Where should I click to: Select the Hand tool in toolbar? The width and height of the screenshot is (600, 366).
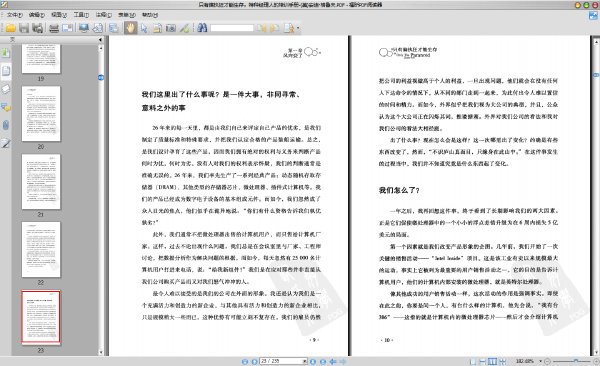[x=130, y=28]
